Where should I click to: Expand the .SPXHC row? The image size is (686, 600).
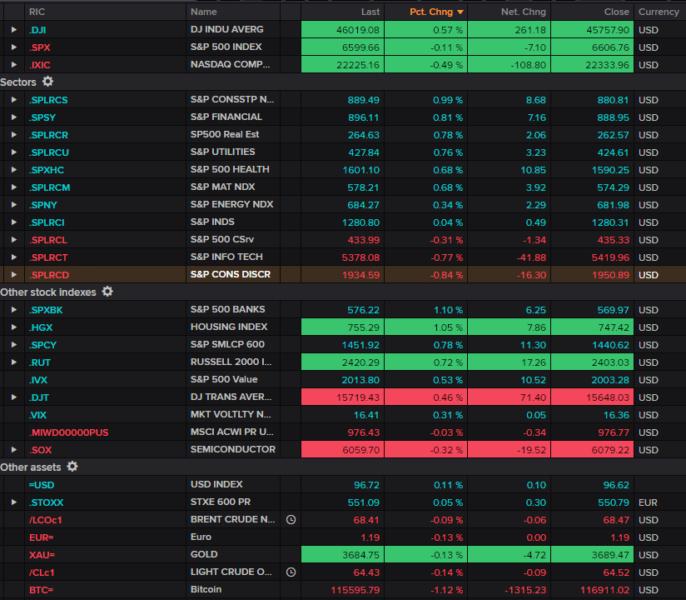click(x=14, y=170)
